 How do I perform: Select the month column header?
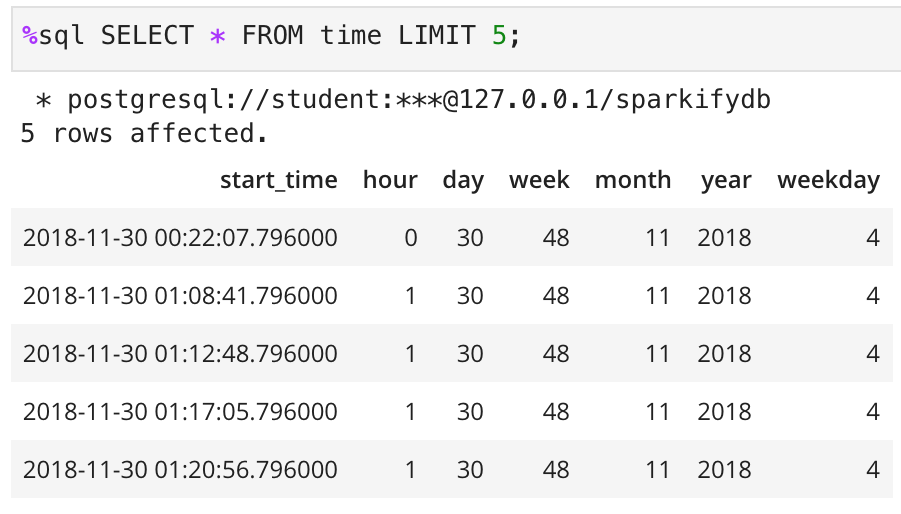[633, 180]
